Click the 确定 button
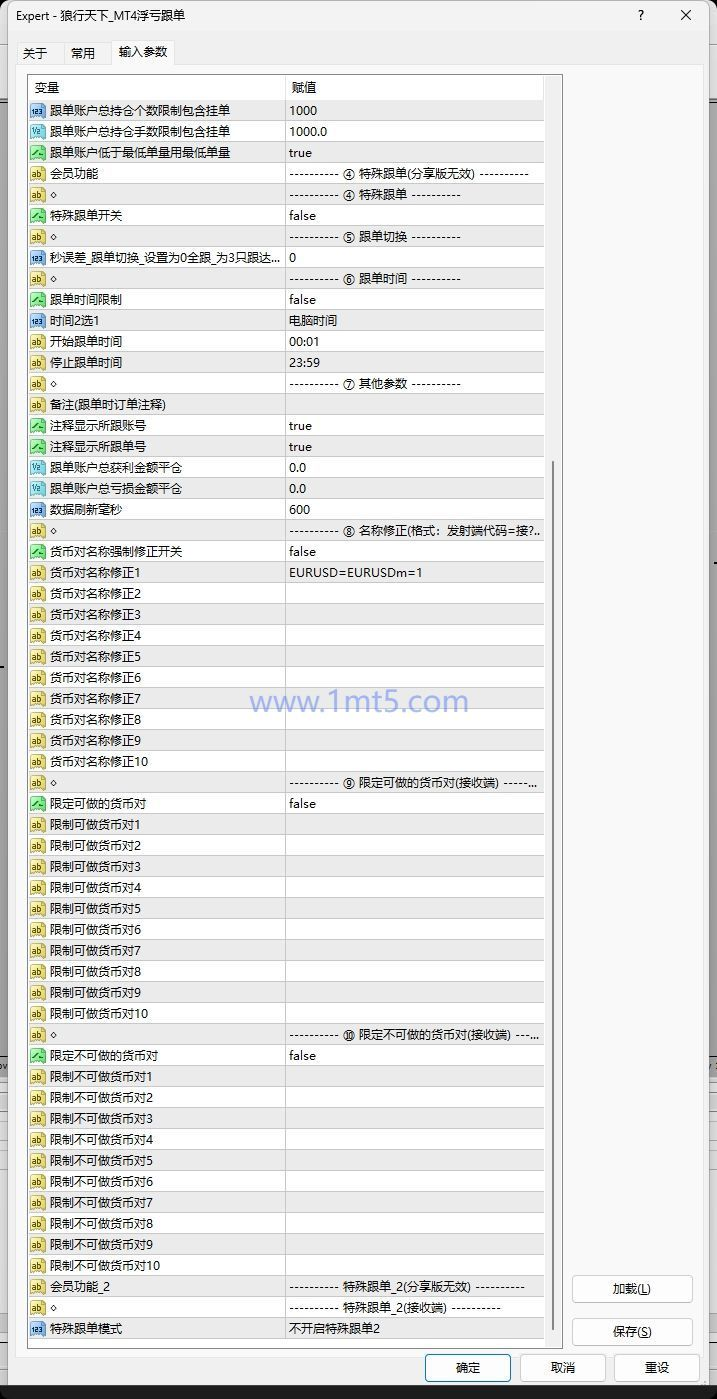 (467, 1368)
